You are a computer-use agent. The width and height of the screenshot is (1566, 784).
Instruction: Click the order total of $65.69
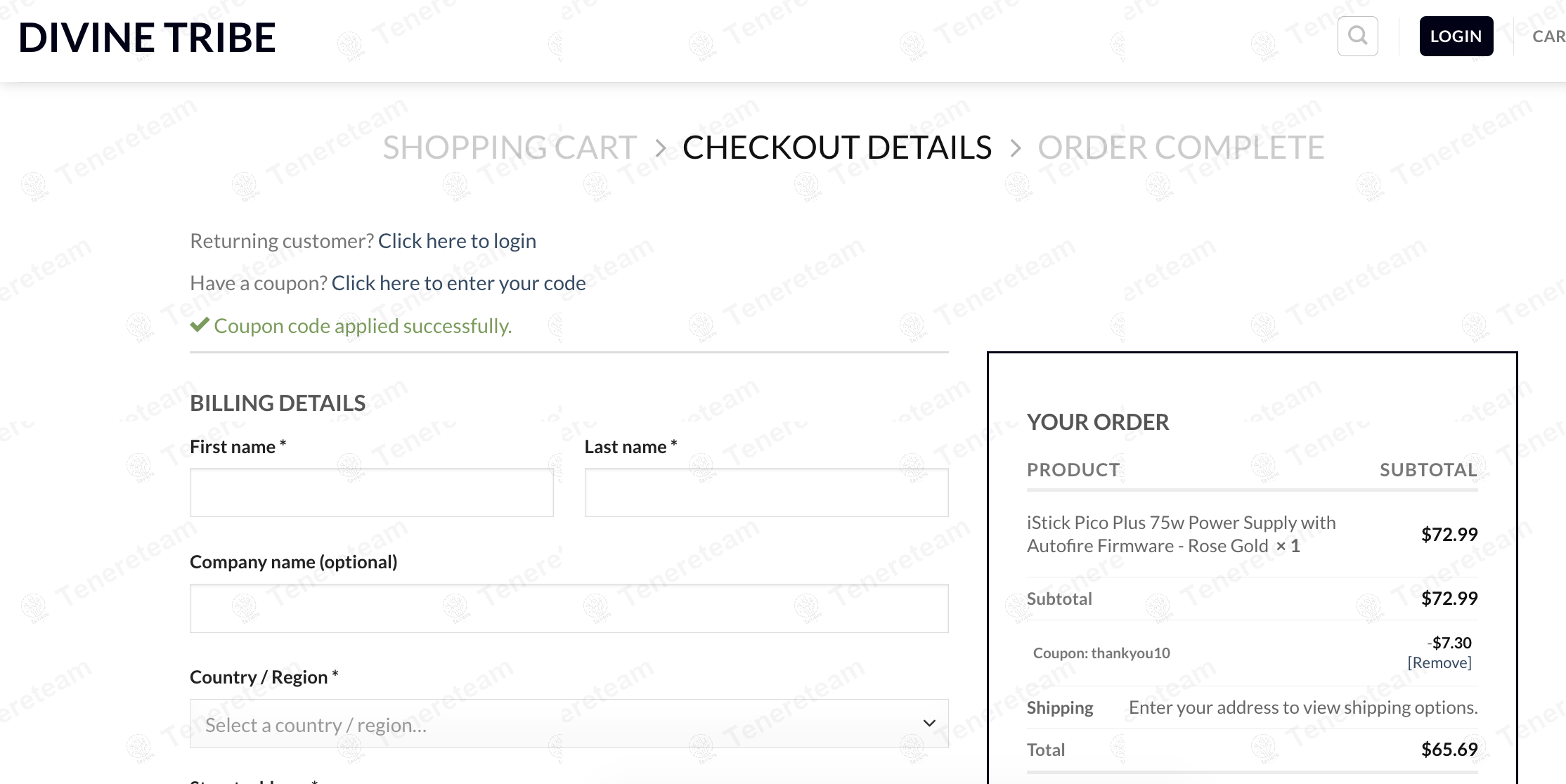(1449, 750)
